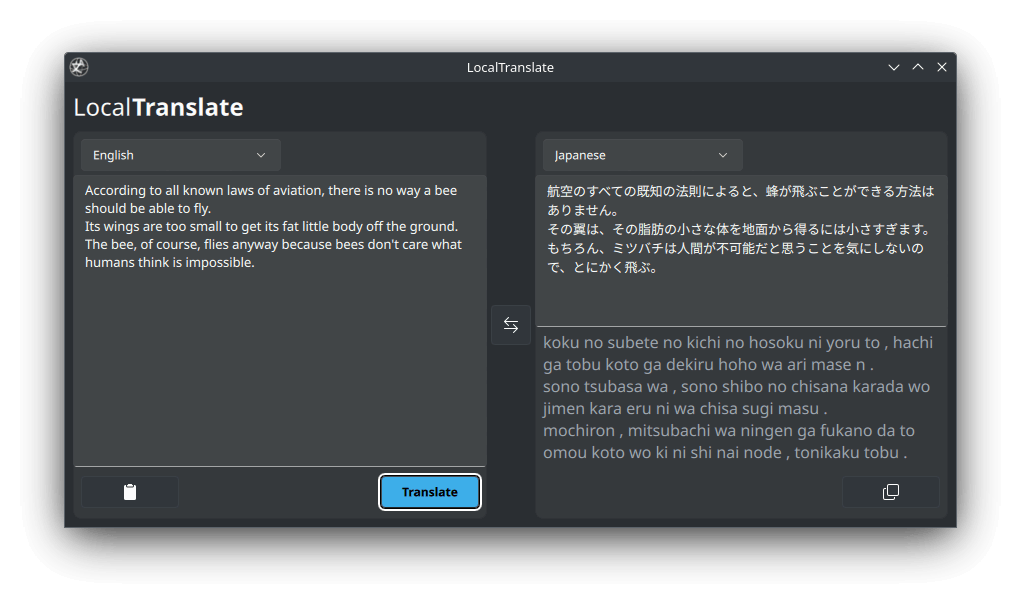1021x604 pixels.
Task: Click the Translate button
Action: pyautogui.click(x=429, y=491)
